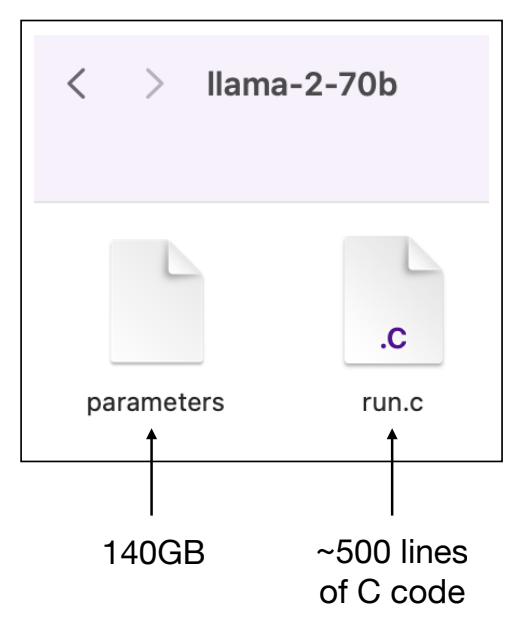Click the folded corner of parameters icon
The image size is (528, 632).
tap(185, 258)
